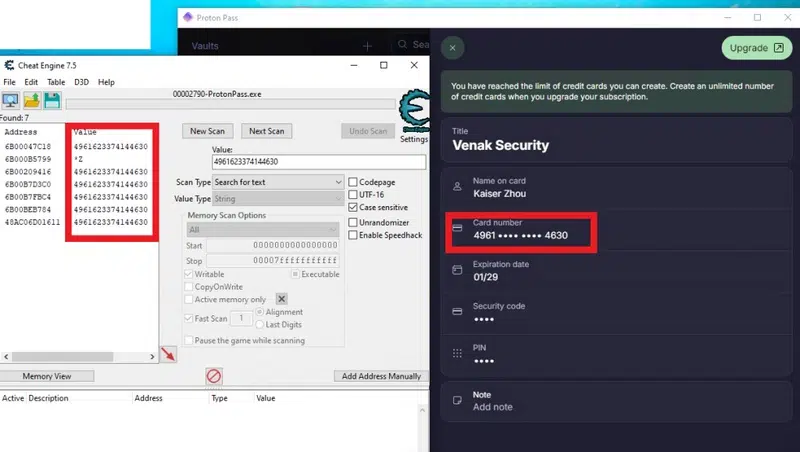The height and width of the screenshot is (452, 800).
Task: Open the Table menu
Action: 56,82
